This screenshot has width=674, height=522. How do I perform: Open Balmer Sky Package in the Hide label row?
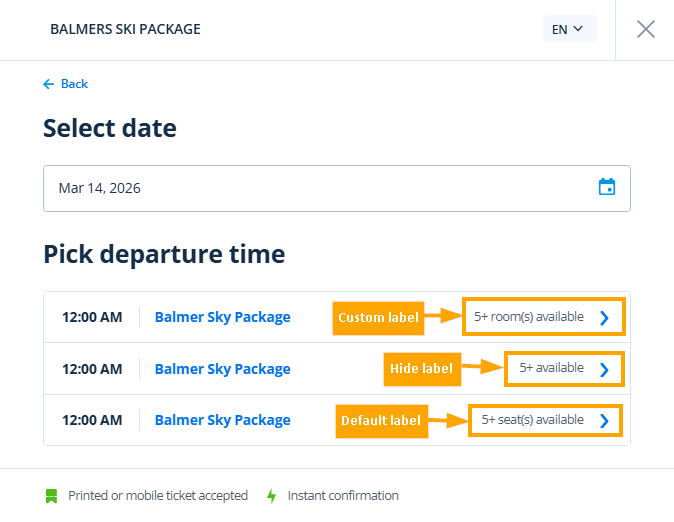222,369
